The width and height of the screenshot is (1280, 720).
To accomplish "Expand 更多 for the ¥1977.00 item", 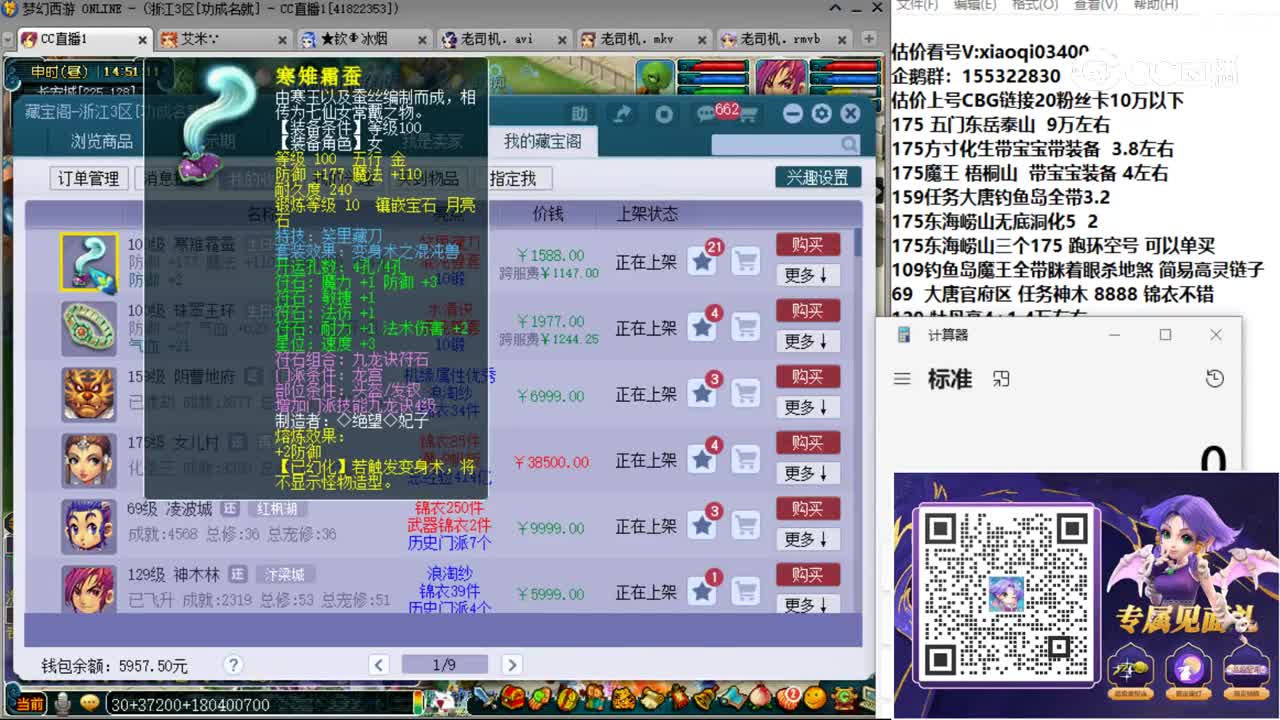I will pyautogui.click(x=807, y=341).
